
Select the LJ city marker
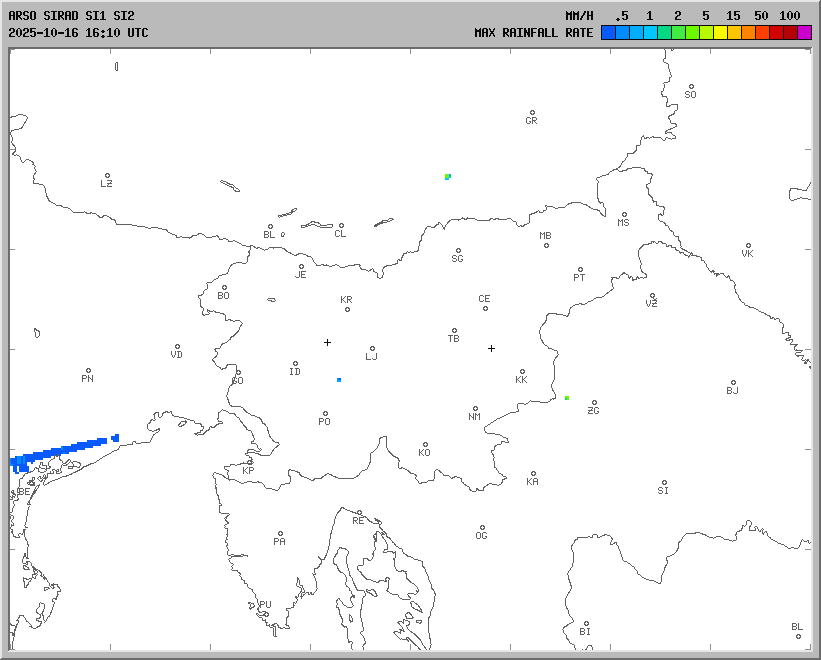point(372,349)
